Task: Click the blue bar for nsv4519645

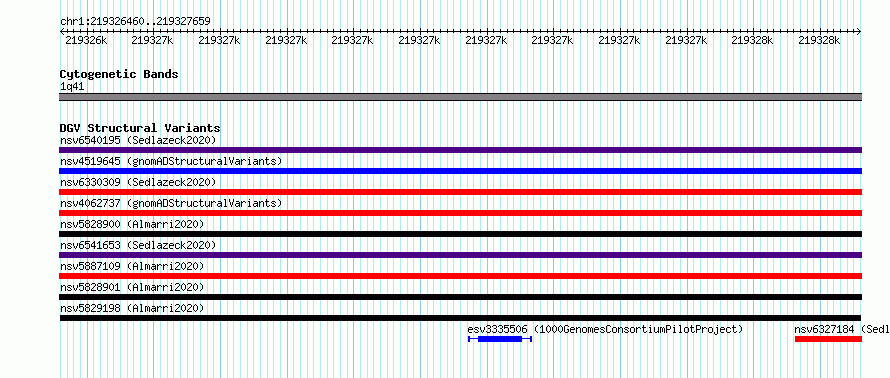Action: tap(460, 171)
